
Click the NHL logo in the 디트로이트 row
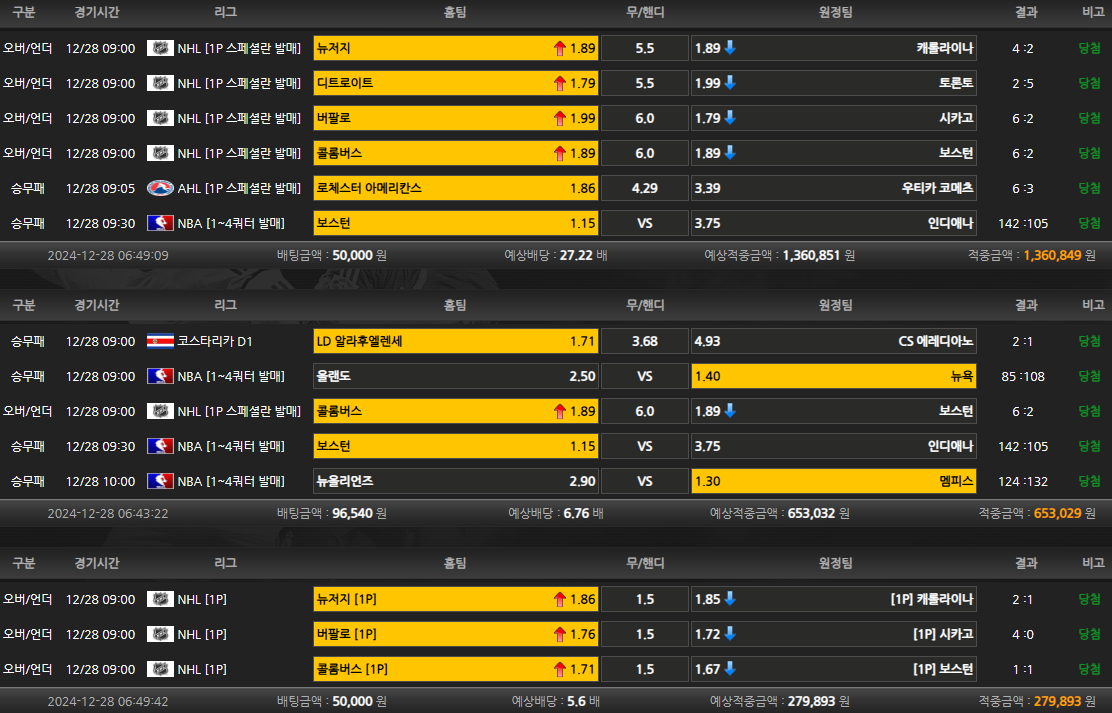(x=160, y=83)
